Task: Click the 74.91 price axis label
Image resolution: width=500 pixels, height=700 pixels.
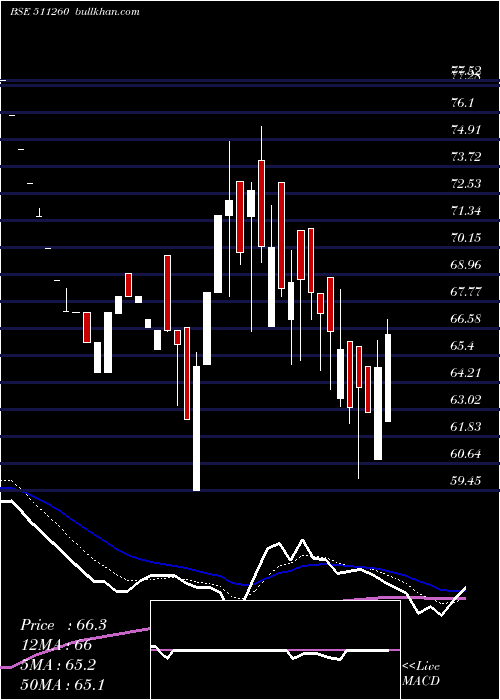Action: [466, 130]
